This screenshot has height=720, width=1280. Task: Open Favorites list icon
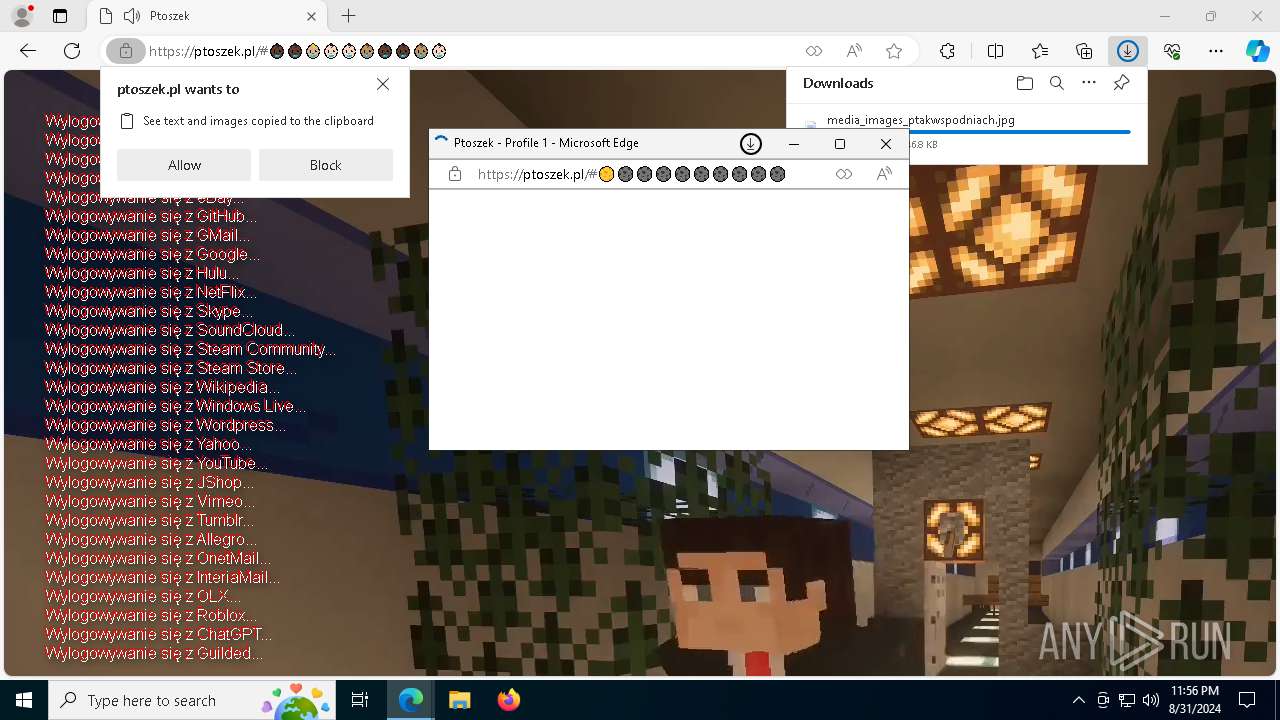1040,51
